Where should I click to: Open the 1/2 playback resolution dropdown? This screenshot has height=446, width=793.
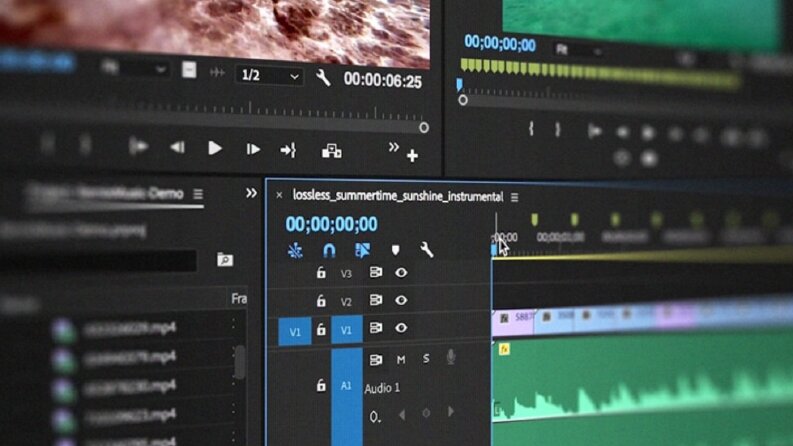click(269, 76)
